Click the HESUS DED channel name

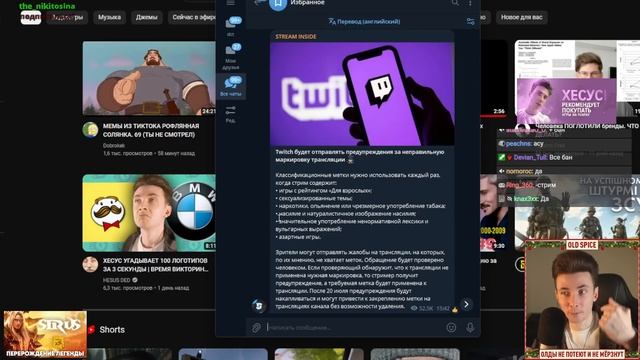tap(116, 280)
